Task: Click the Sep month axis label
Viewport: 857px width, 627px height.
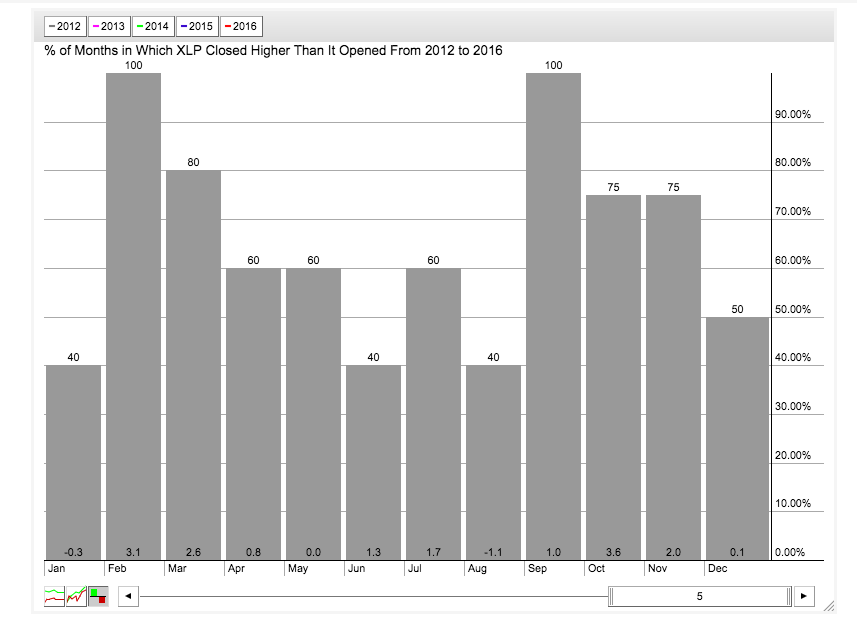Action: pyautogui.click(x=537, y=569)
